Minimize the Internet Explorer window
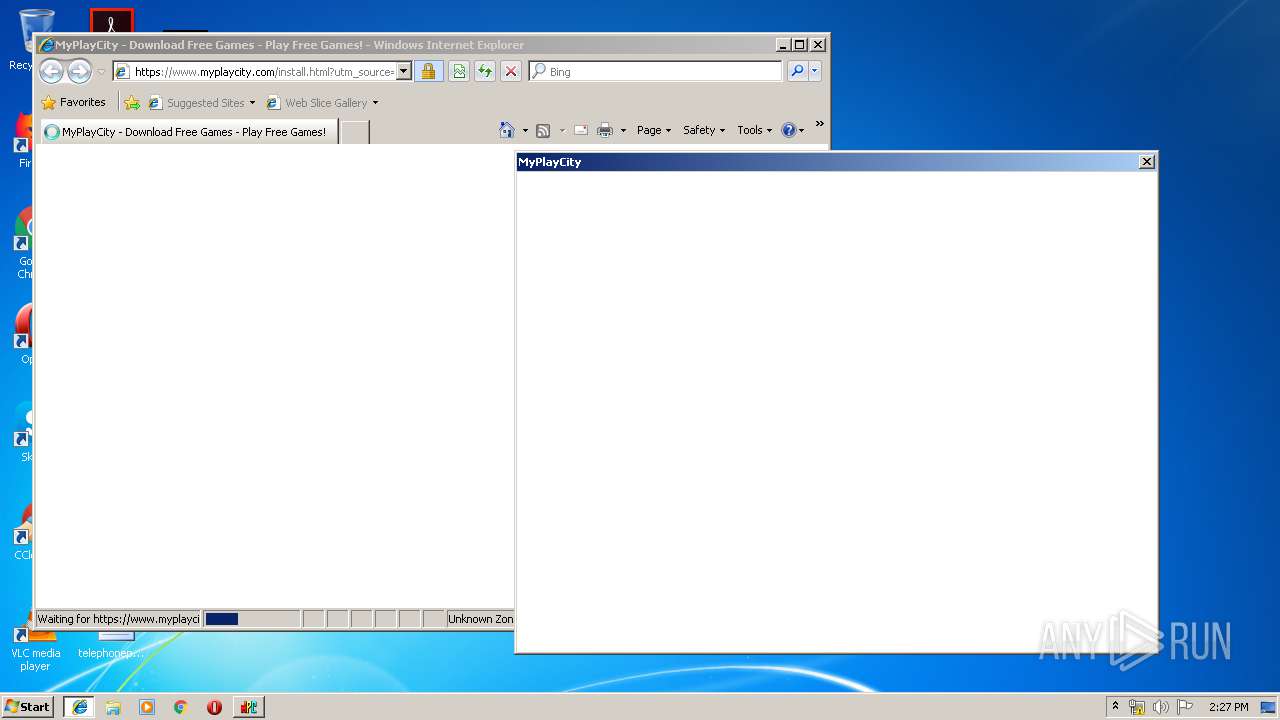Image resolution: width=1280 pixels, height=720 pixels. (782, 44)
